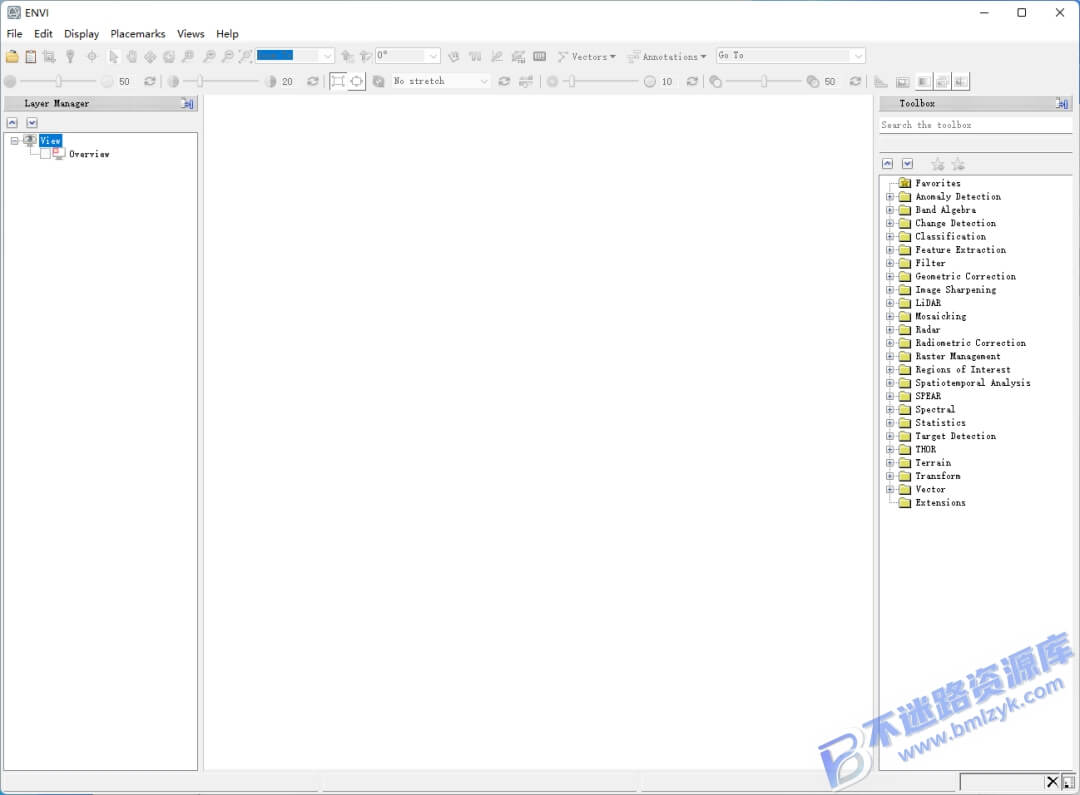Image resolution: width=1080 pixels, height=795 pixels.
Task: Open the Placemarks menu
Action: click(138, 34)
